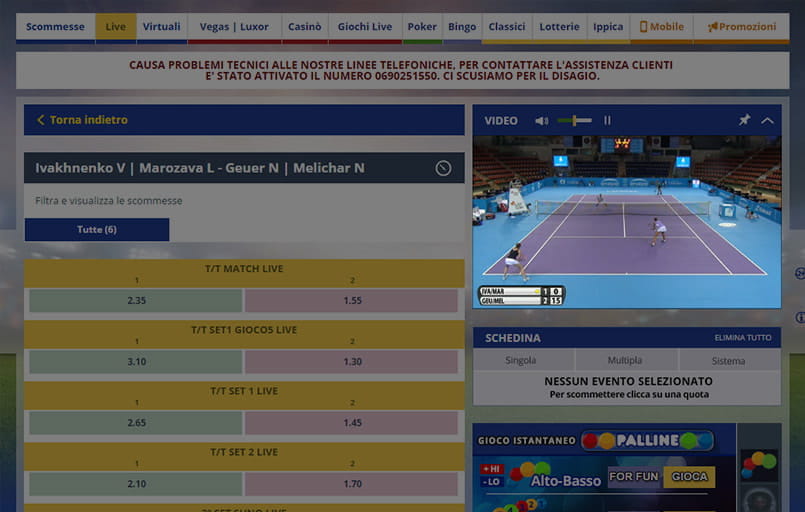The image size is (805, 512).
Task: Pause the live video stream
Action: 607,121
